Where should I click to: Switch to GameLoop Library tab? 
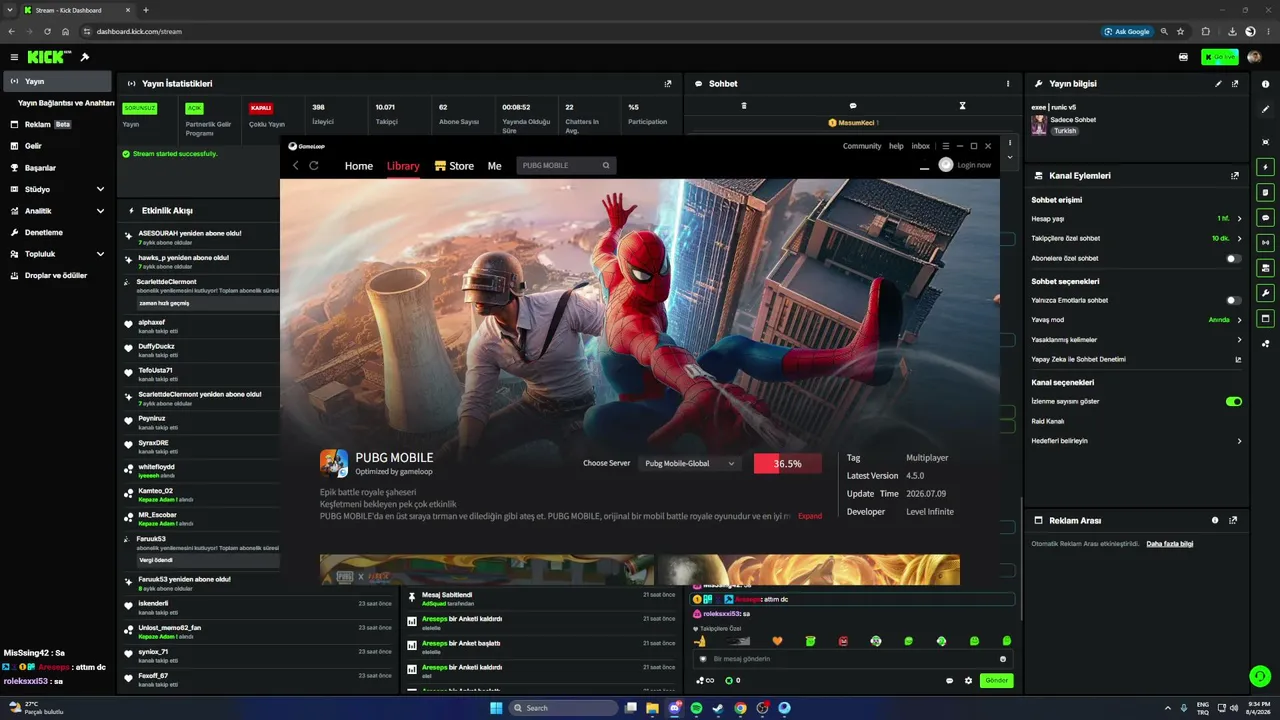[403, 166]
